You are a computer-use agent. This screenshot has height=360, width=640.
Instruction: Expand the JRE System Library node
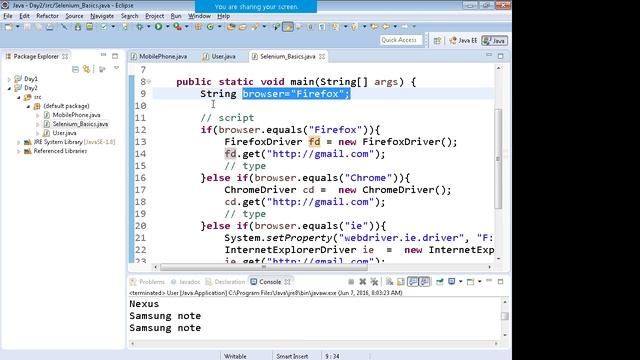click(18, 142)
